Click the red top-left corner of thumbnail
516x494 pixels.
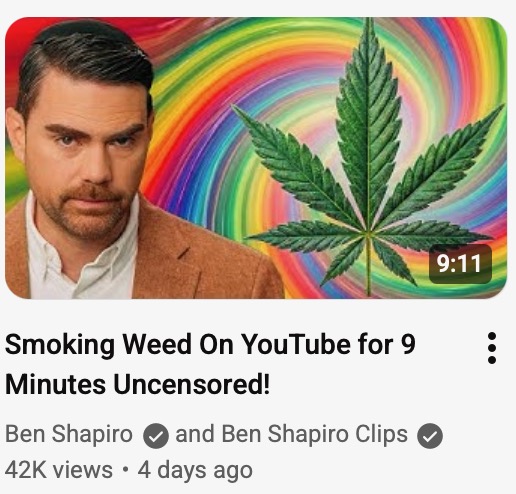coord(18,30)
